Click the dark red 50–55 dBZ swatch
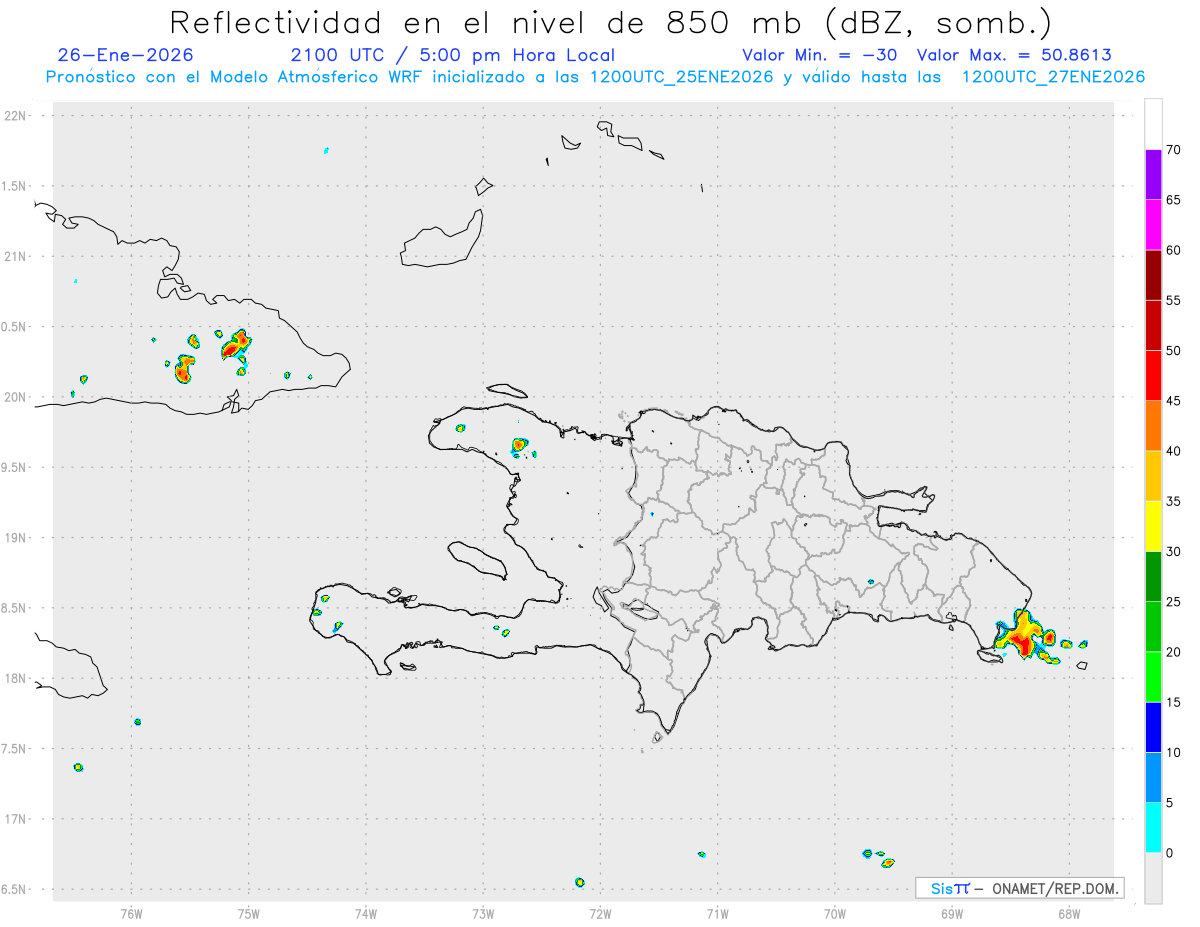Screen dimensions: 1200x927 (1153, 325)
